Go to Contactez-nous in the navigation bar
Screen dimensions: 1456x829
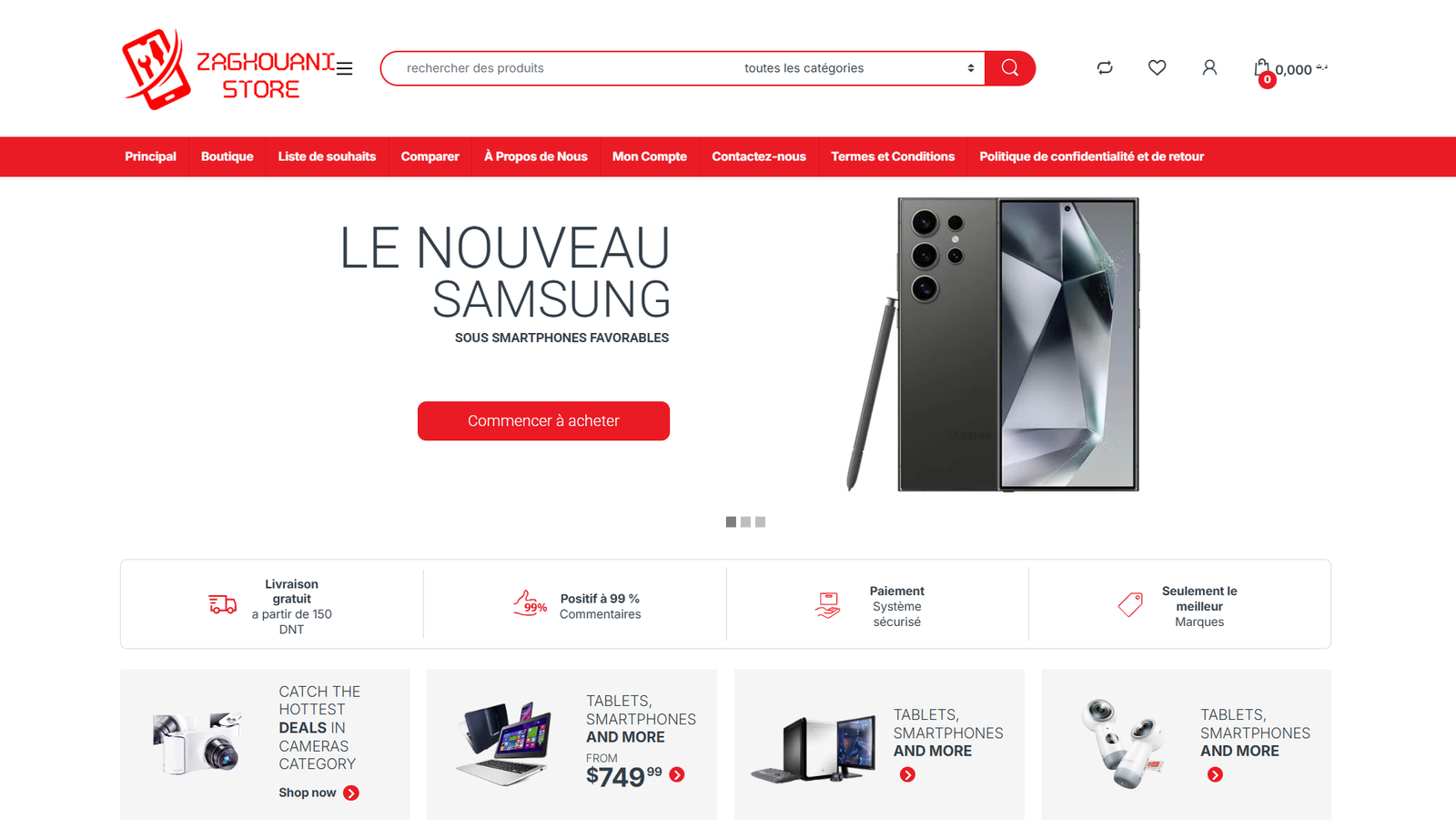(x=759, y=157)
